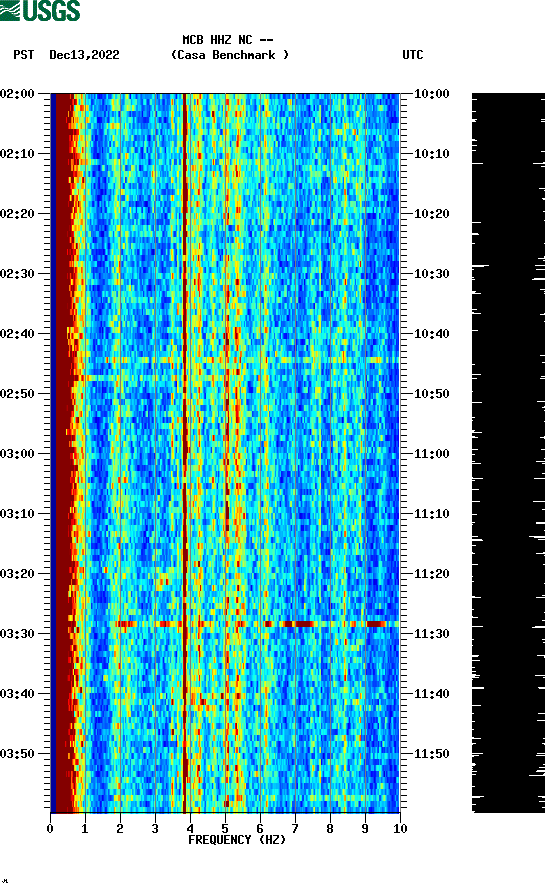Click the '2' frequency axis tick label

120,829
